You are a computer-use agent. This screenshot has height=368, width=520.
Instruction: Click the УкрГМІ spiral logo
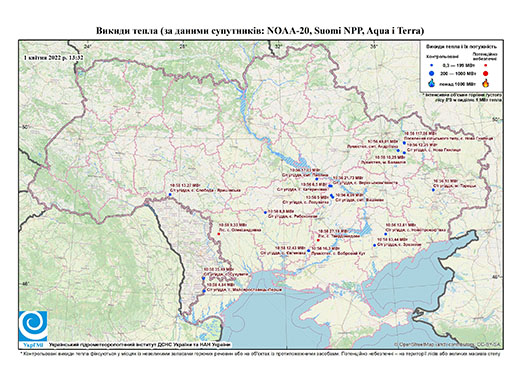click(33, 326)
